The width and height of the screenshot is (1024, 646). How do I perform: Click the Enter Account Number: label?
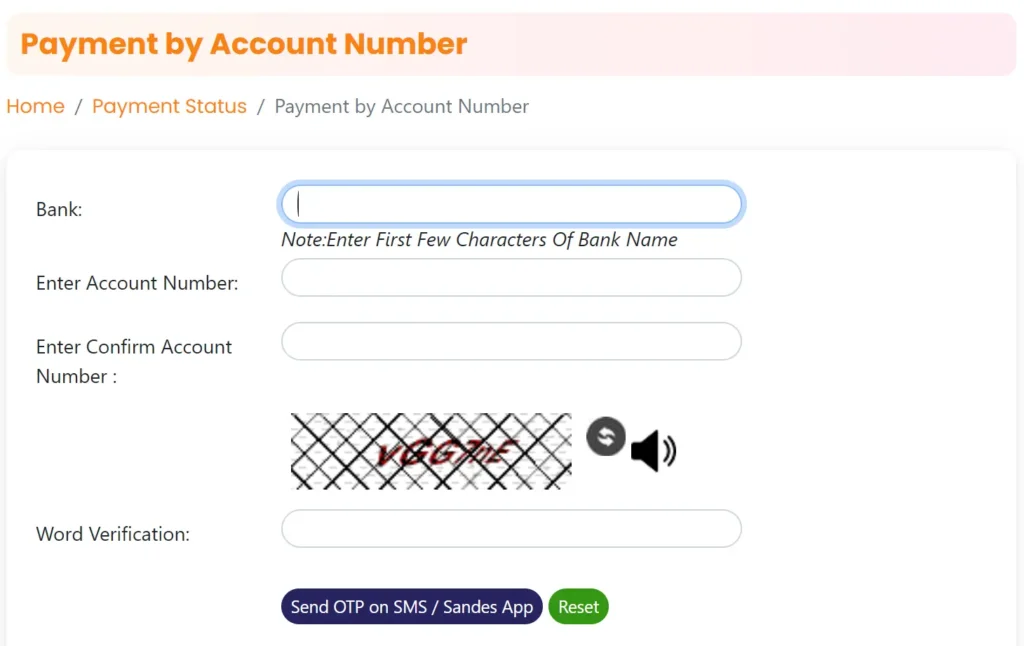137,283
